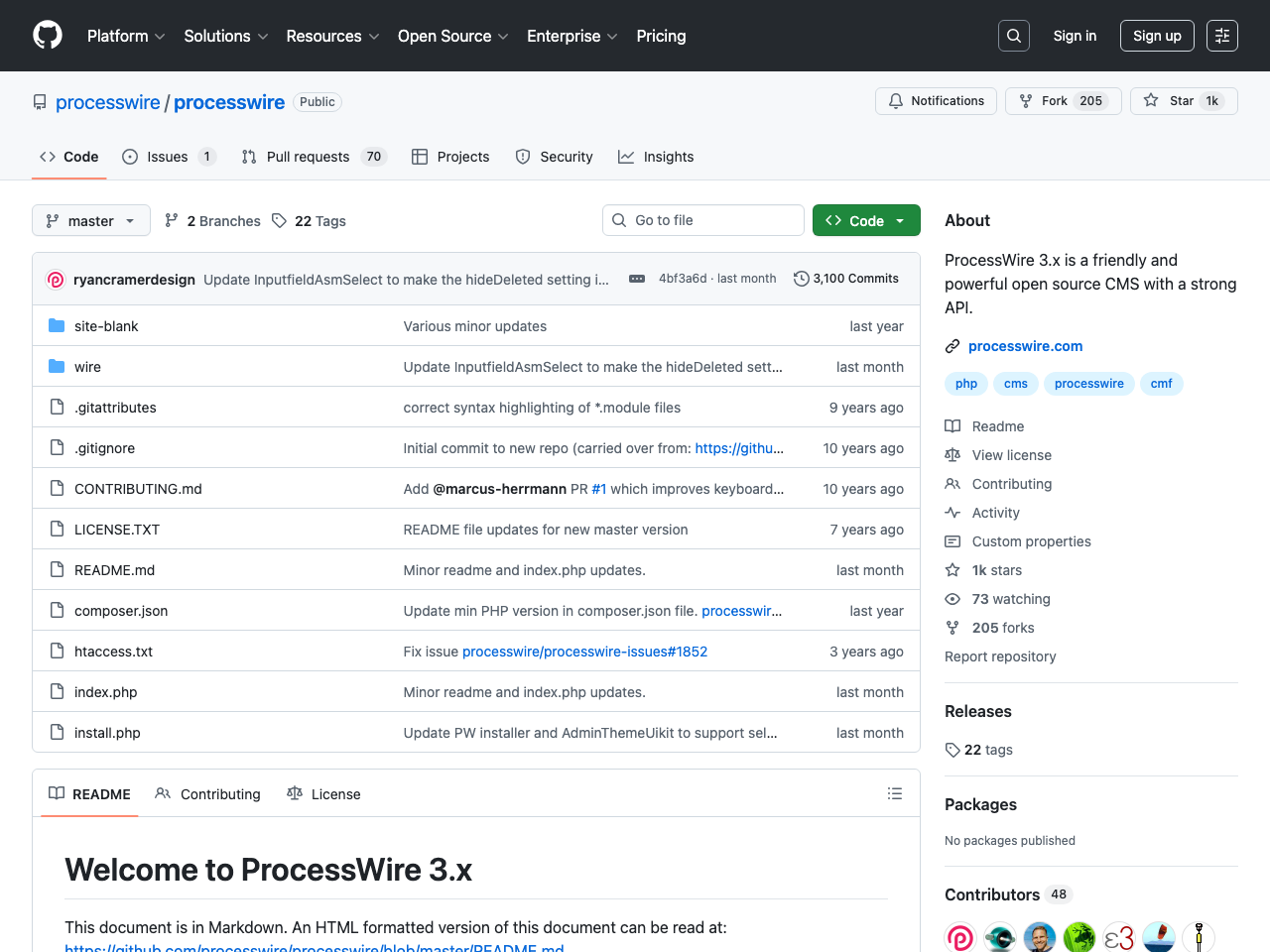Open the README outline toggle icon
Screen dimensions: 1270x952
[x=895, y=793]
